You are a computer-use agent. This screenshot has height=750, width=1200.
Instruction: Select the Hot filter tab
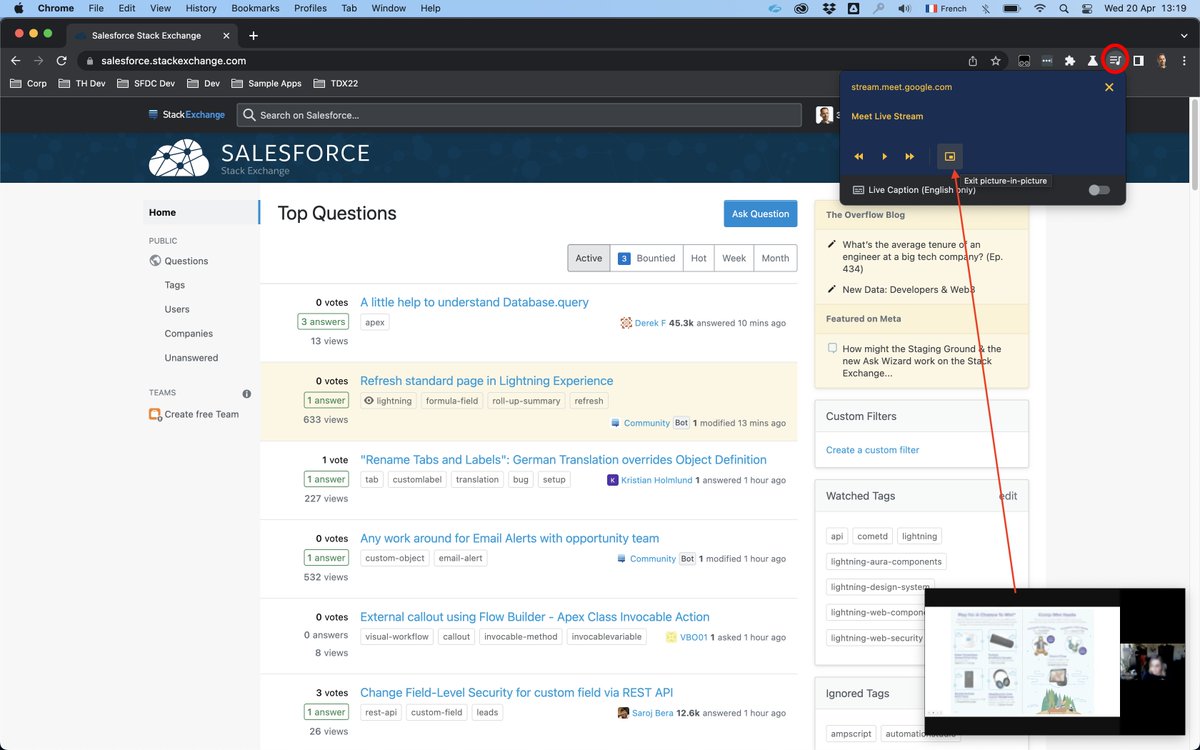click(698, 258)
